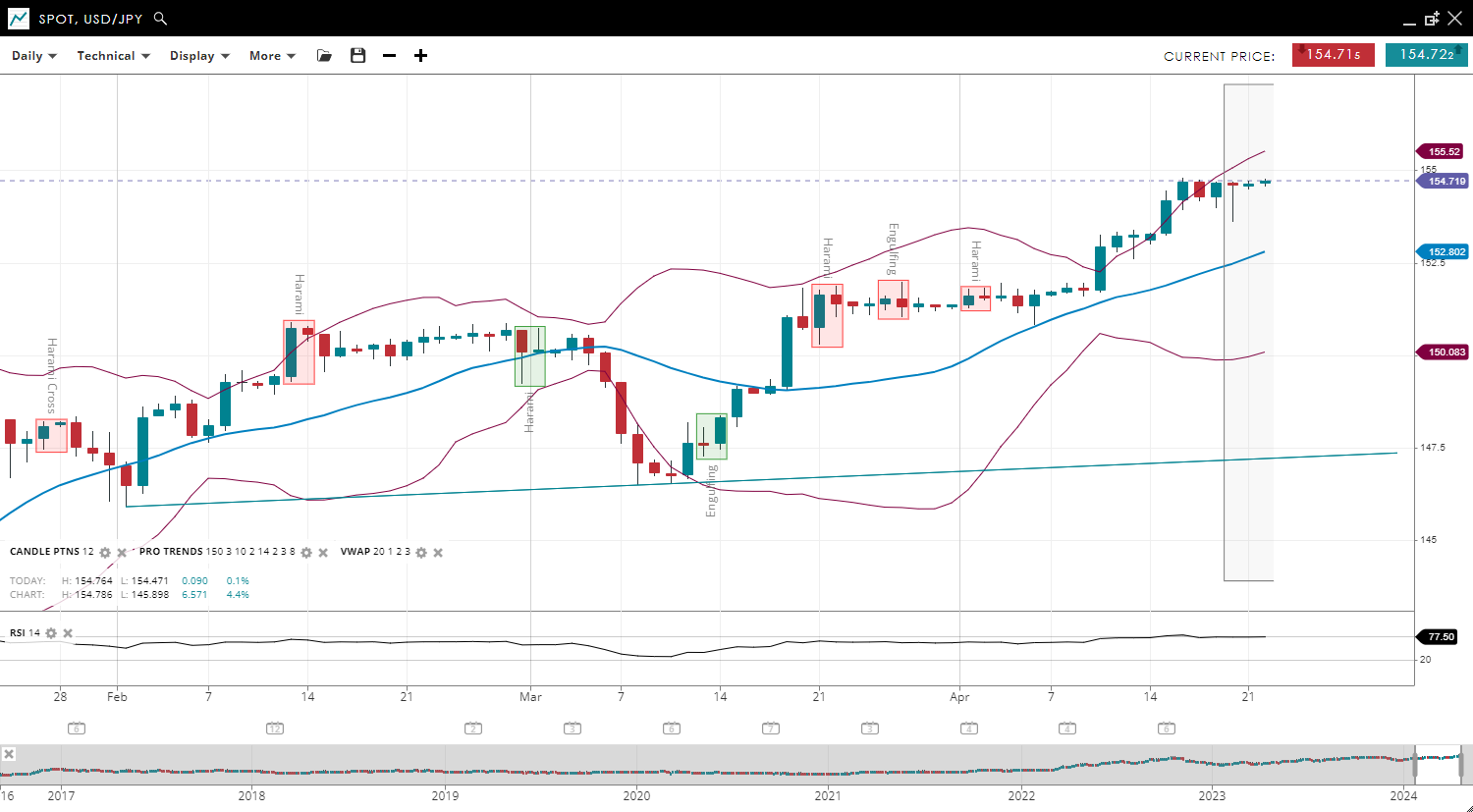Image resolution: width=1473 pixels, height=812 pixels.
Task: Zoom in using the plus icon
Action: [420, 56]
